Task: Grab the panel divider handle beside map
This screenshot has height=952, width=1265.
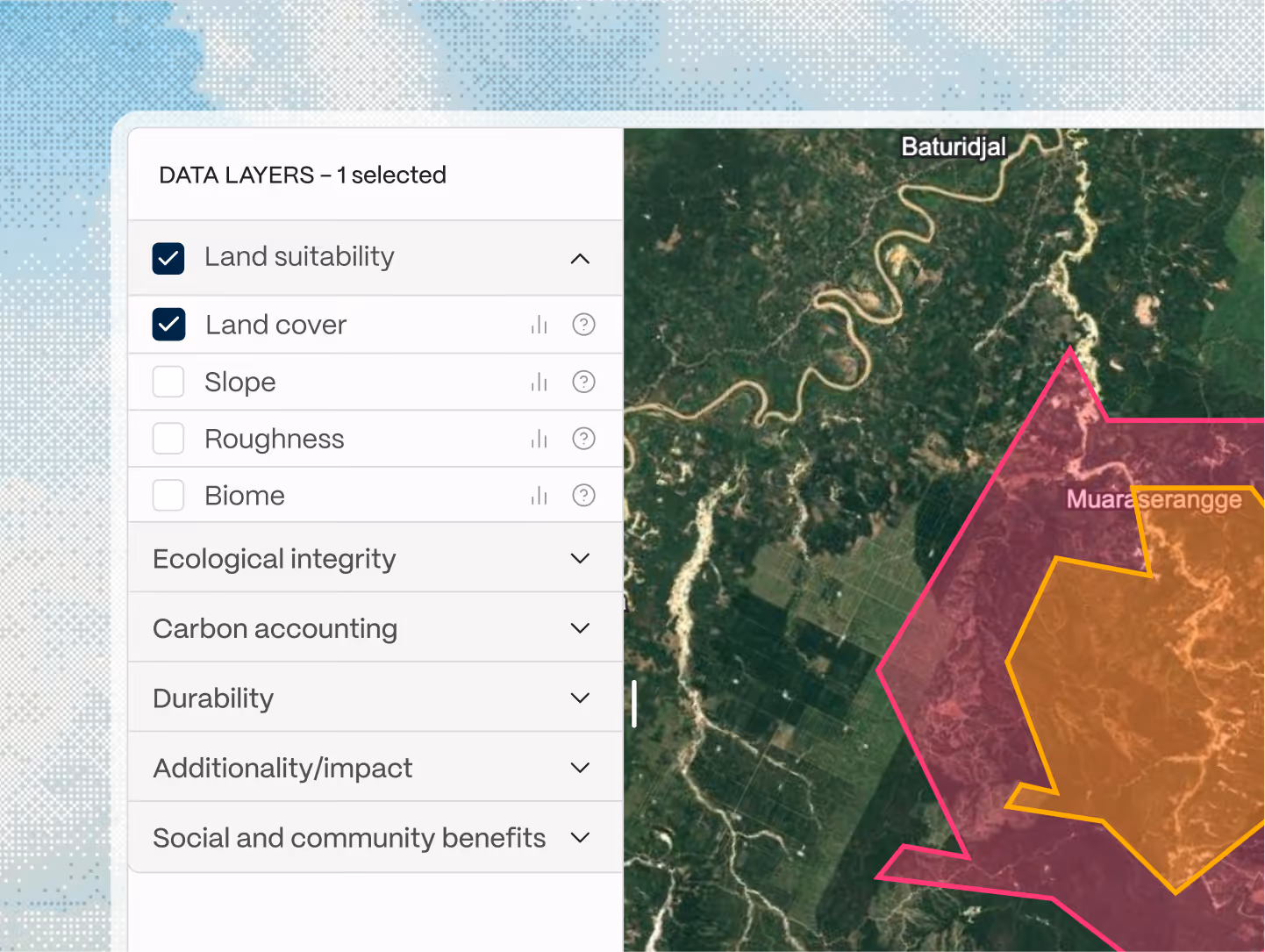Action: 633,703
